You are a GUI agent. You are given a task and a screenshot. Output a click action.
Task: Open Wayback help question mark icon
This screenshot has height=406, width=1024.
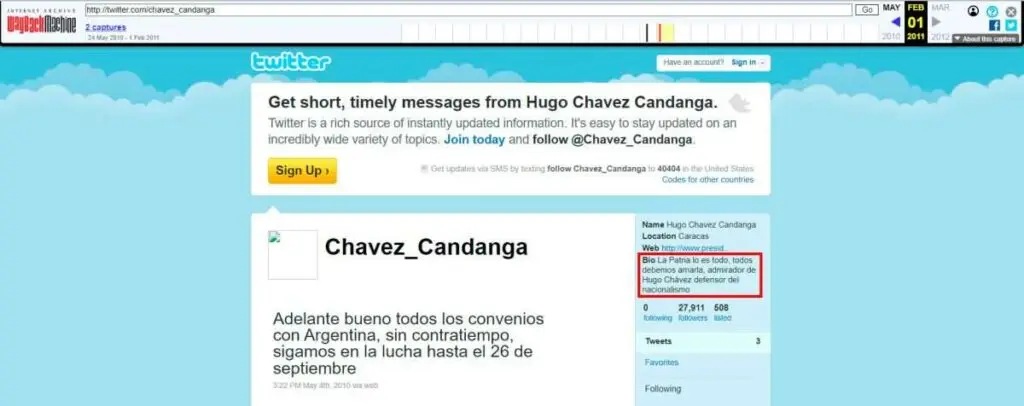(x=993, y=10)
